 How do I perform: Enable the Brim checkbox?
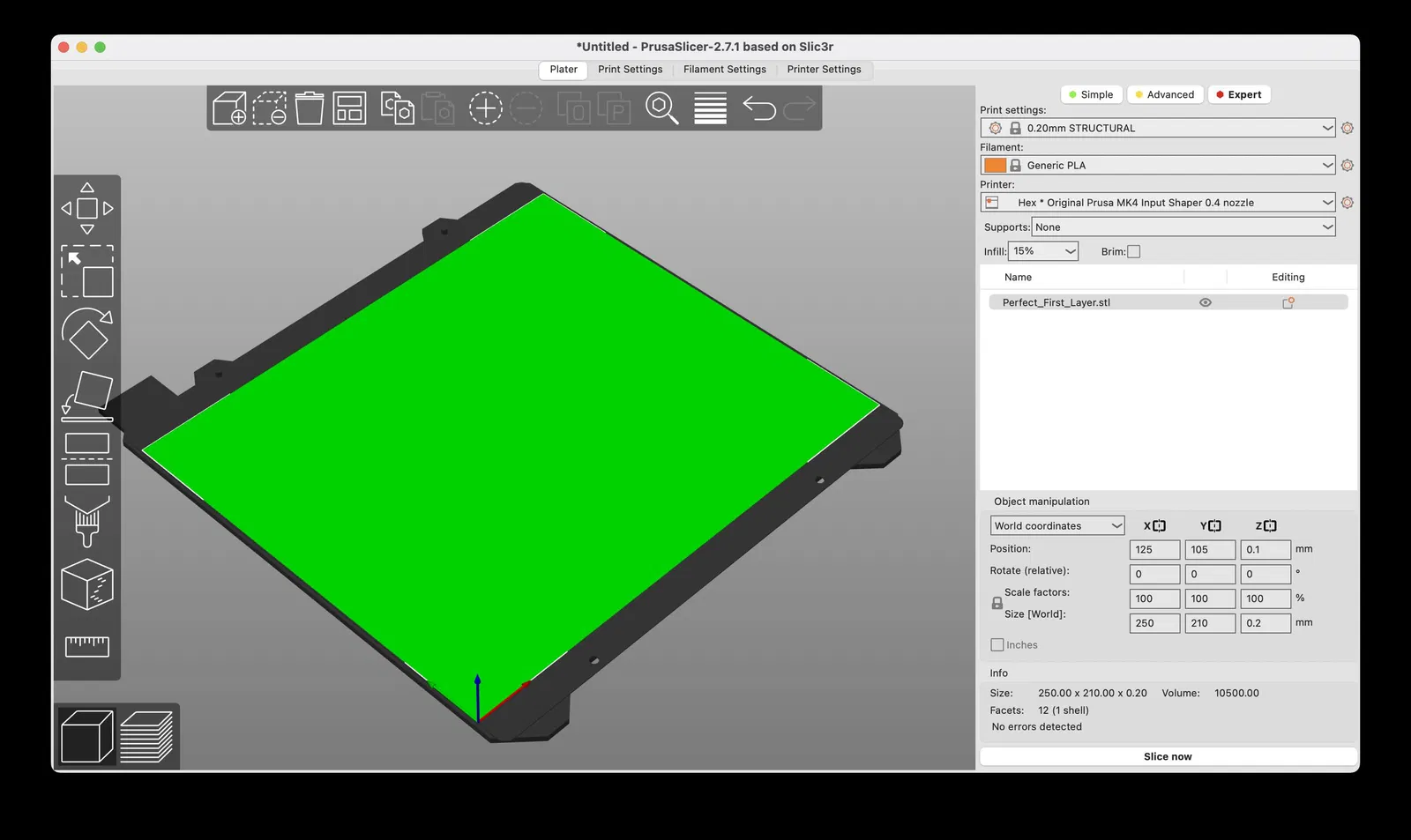tap(1134, 251)
